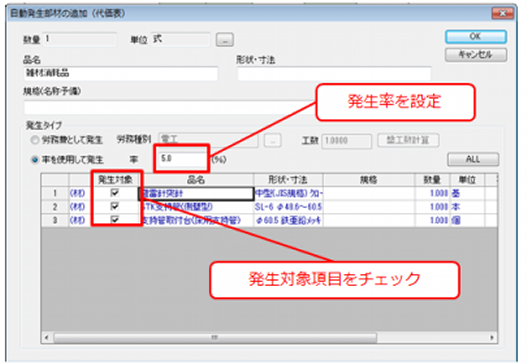Screen dimensions: 527x364
Task: Click the scrollbar left arrow
Action: [x=47, y=337]
